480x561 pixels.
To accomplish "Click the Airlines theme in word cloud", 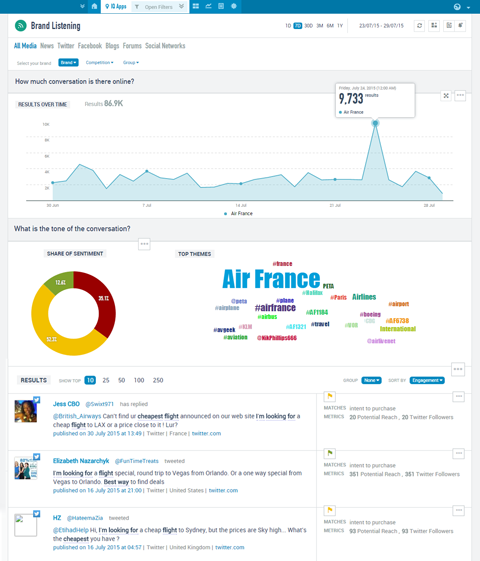I will [364, 297].
